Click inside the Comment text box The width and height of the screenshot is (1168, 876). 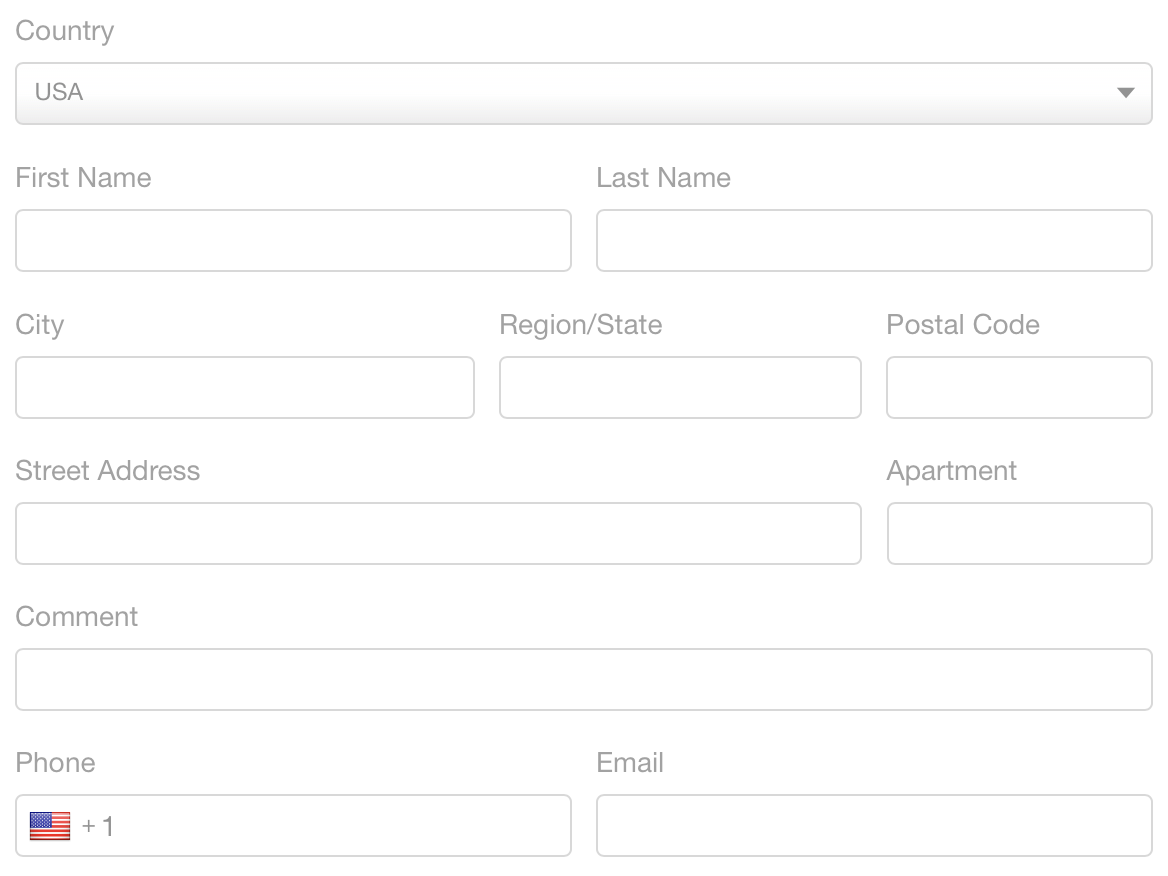point(584,679)
